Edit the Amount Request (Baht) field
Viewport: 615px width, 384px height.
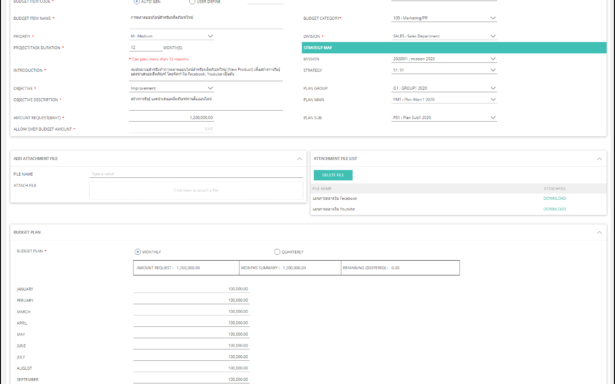171,118
